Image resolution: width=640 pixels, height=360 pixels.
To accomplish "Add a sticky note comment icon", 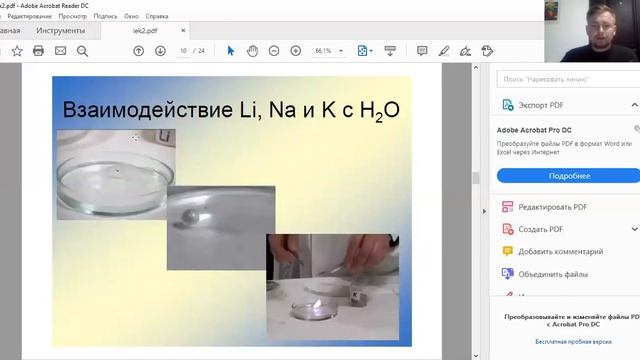I will coord(422,51).
